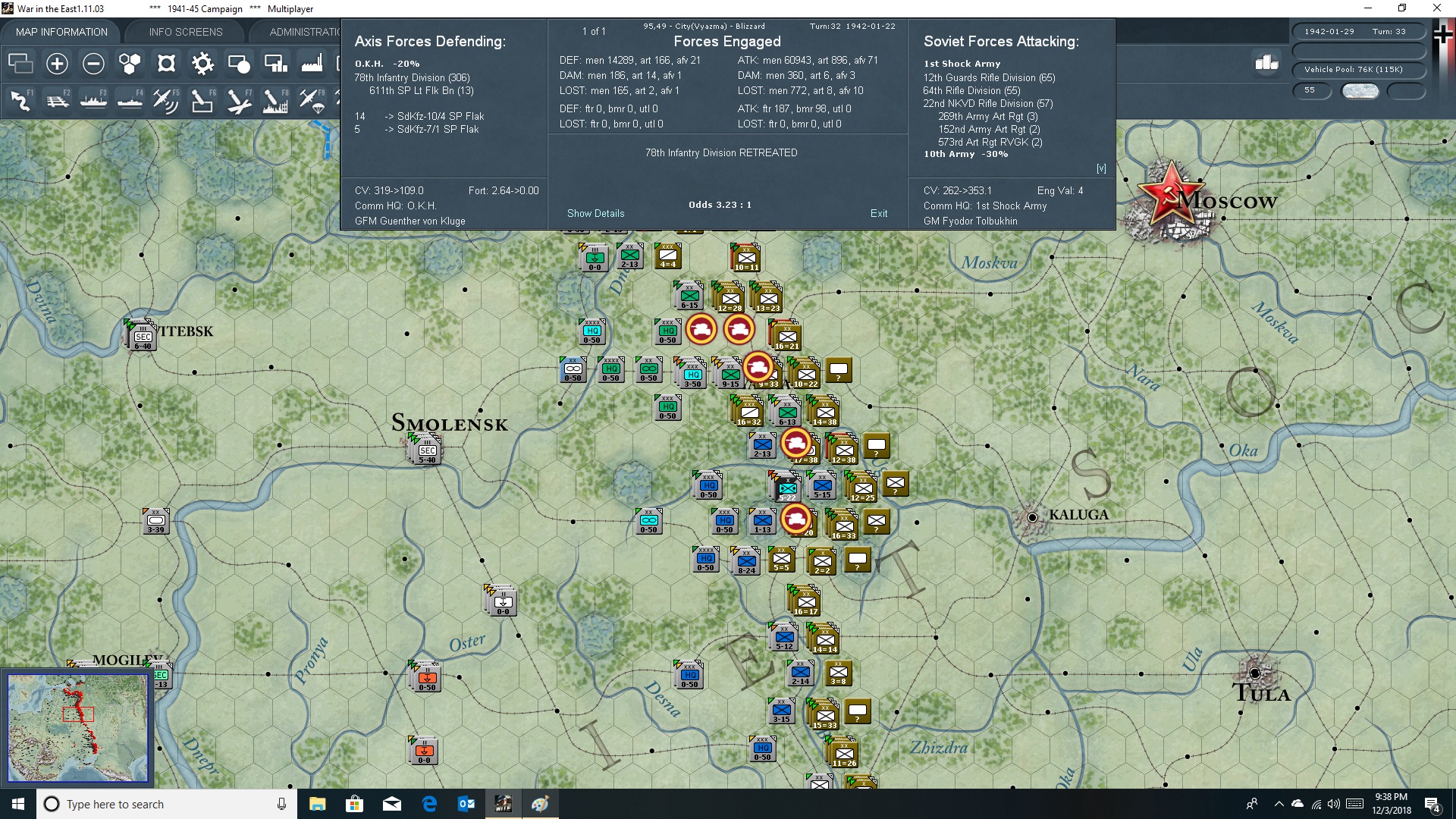Click the 1942-01-29 Turn 33 date field
Screen dimensions: 1456x819
[1359, 31]
